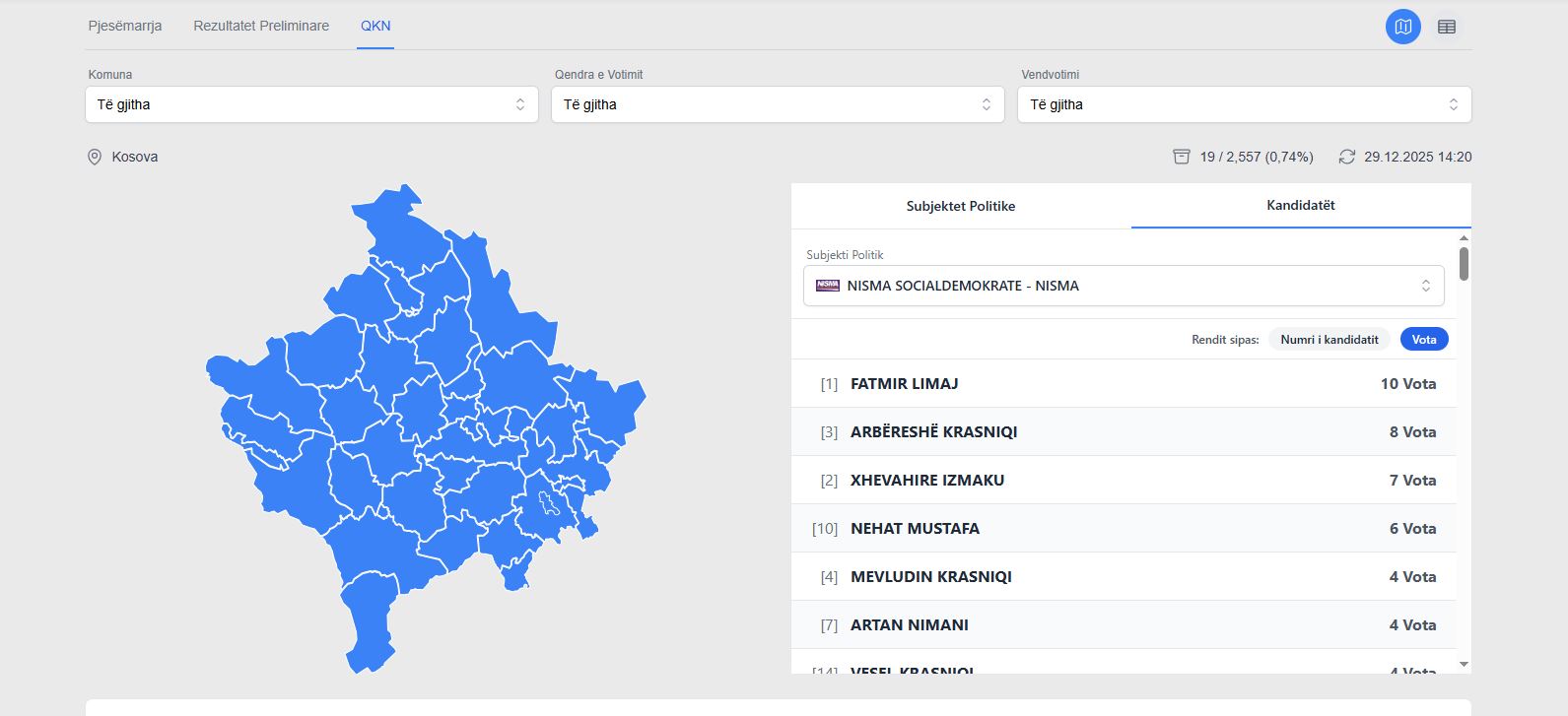
Task: Sort by Numri i kandidatit
Action: point(1329,339)
